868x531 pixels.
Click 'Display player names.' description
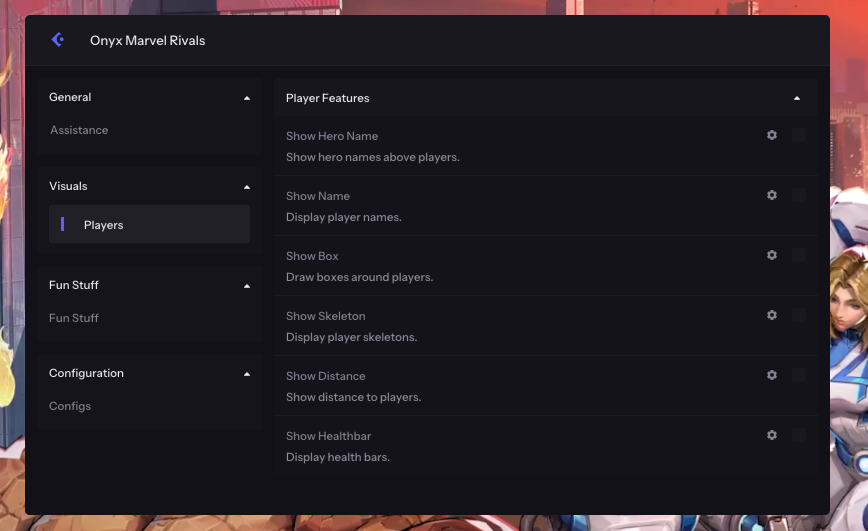(344, 217)
